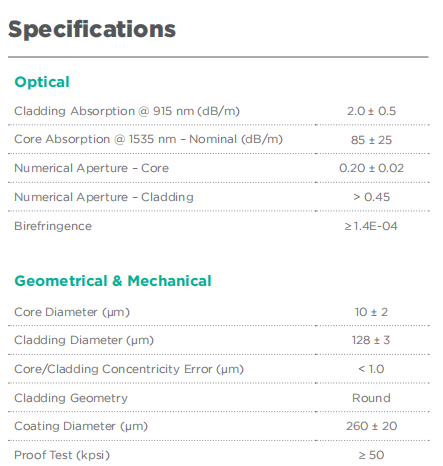The image size is (443, 466).
Task: Select the 0.20 ± 0.02 value
Action: [371, 168]
